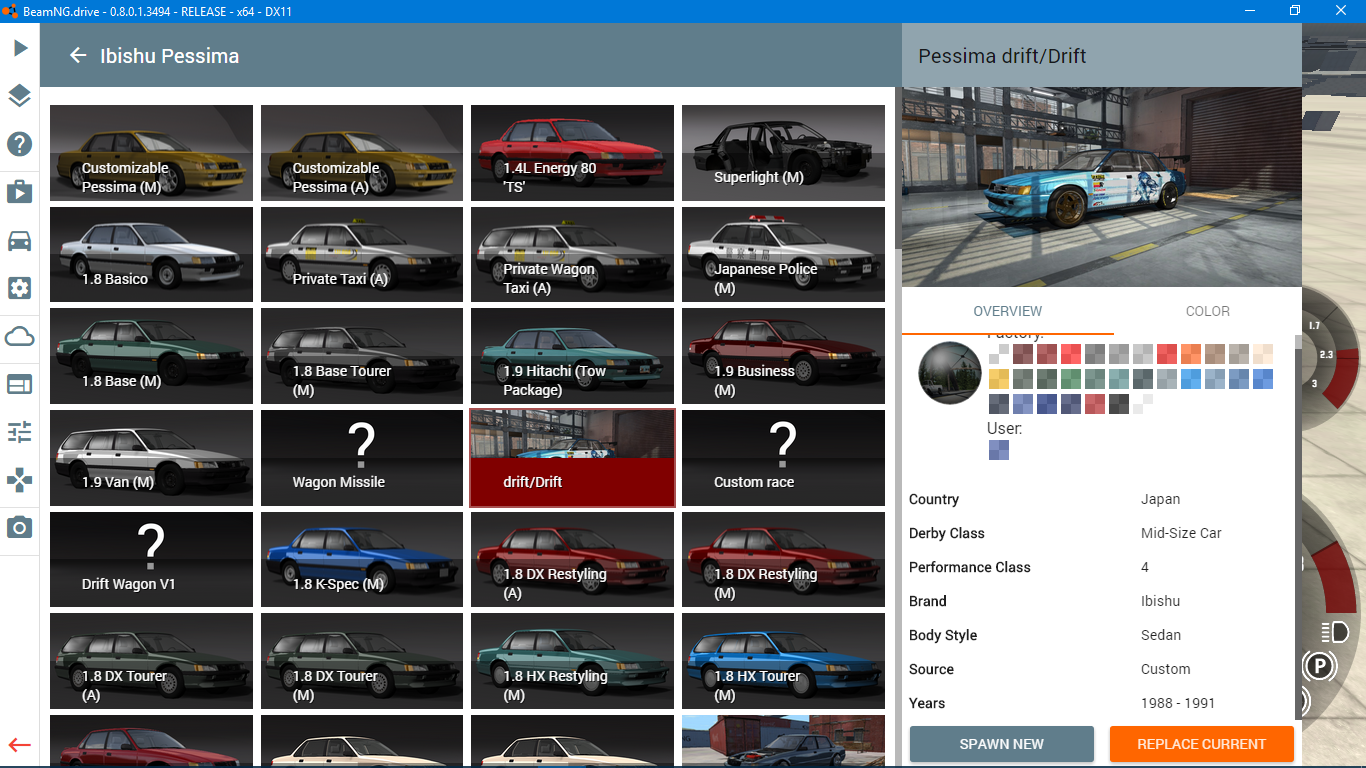Choose the 1.8 DX Tourer (M) tile
Screen dimensions: 1366x768
[x=362, y=662]
